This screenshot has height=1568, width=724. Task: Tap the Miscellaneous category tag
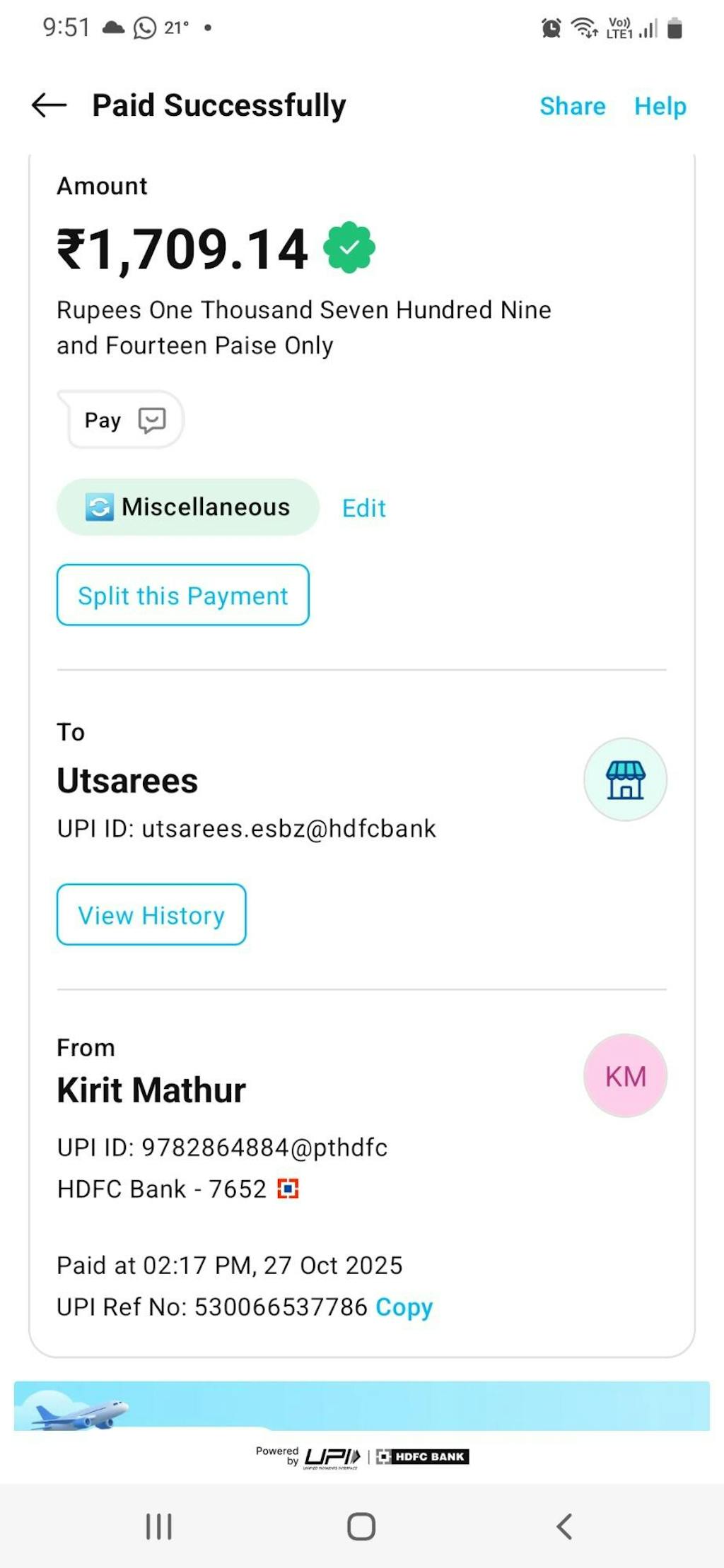point(188,507)
